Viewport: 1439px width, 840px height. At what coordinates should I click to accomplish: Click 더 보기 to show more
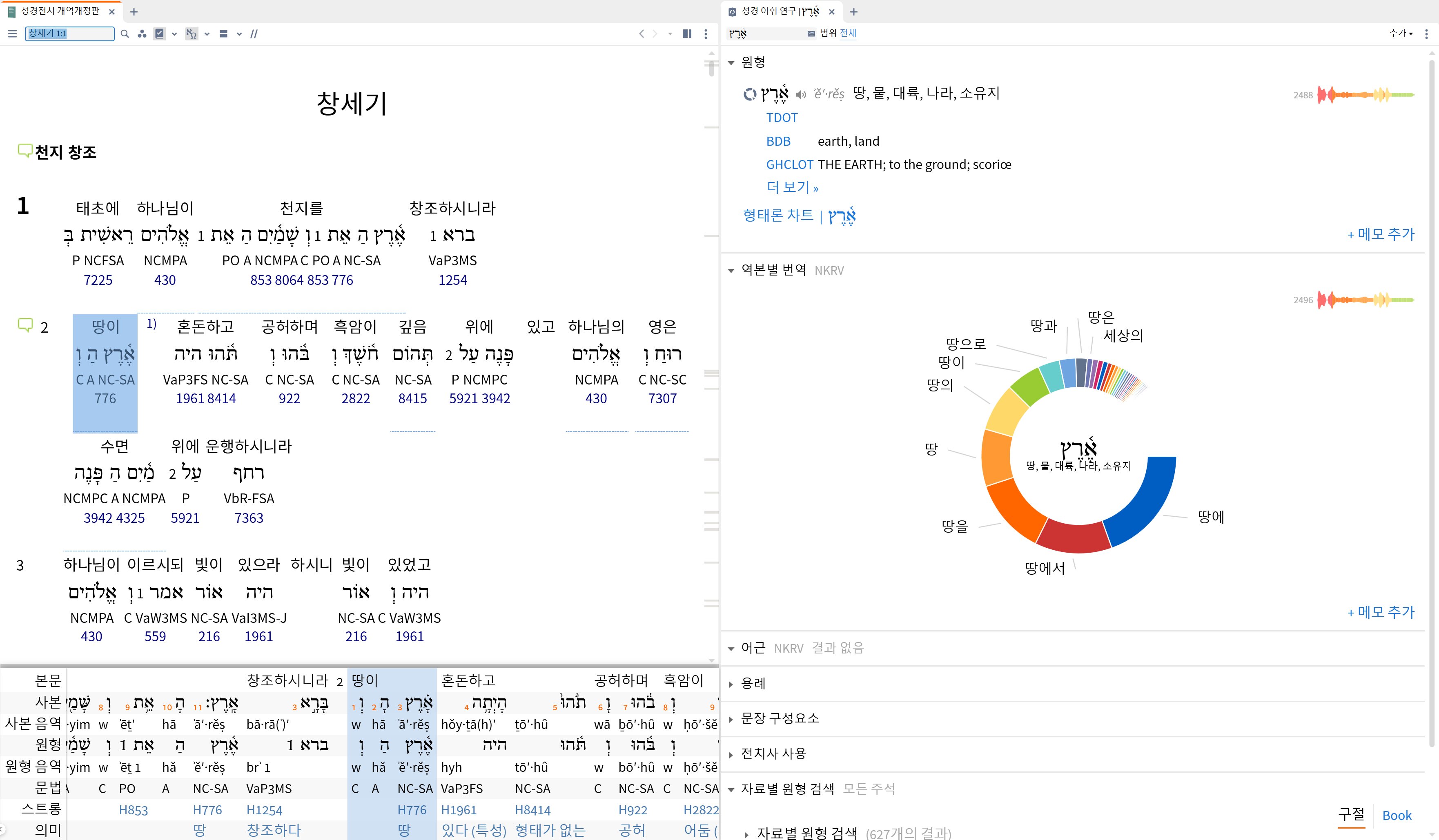[x=792, y=187]
